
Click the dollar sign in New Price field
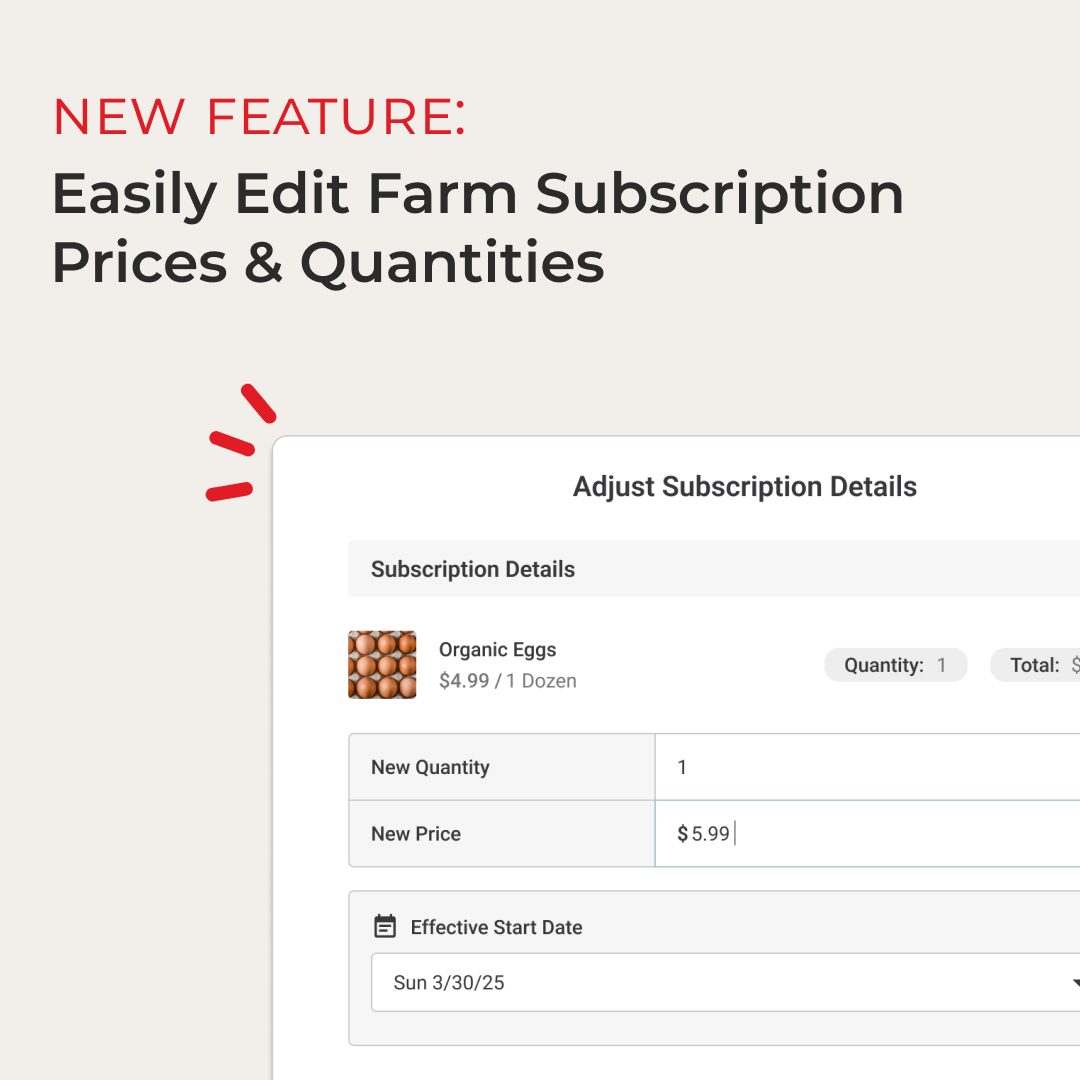[682, 834]
